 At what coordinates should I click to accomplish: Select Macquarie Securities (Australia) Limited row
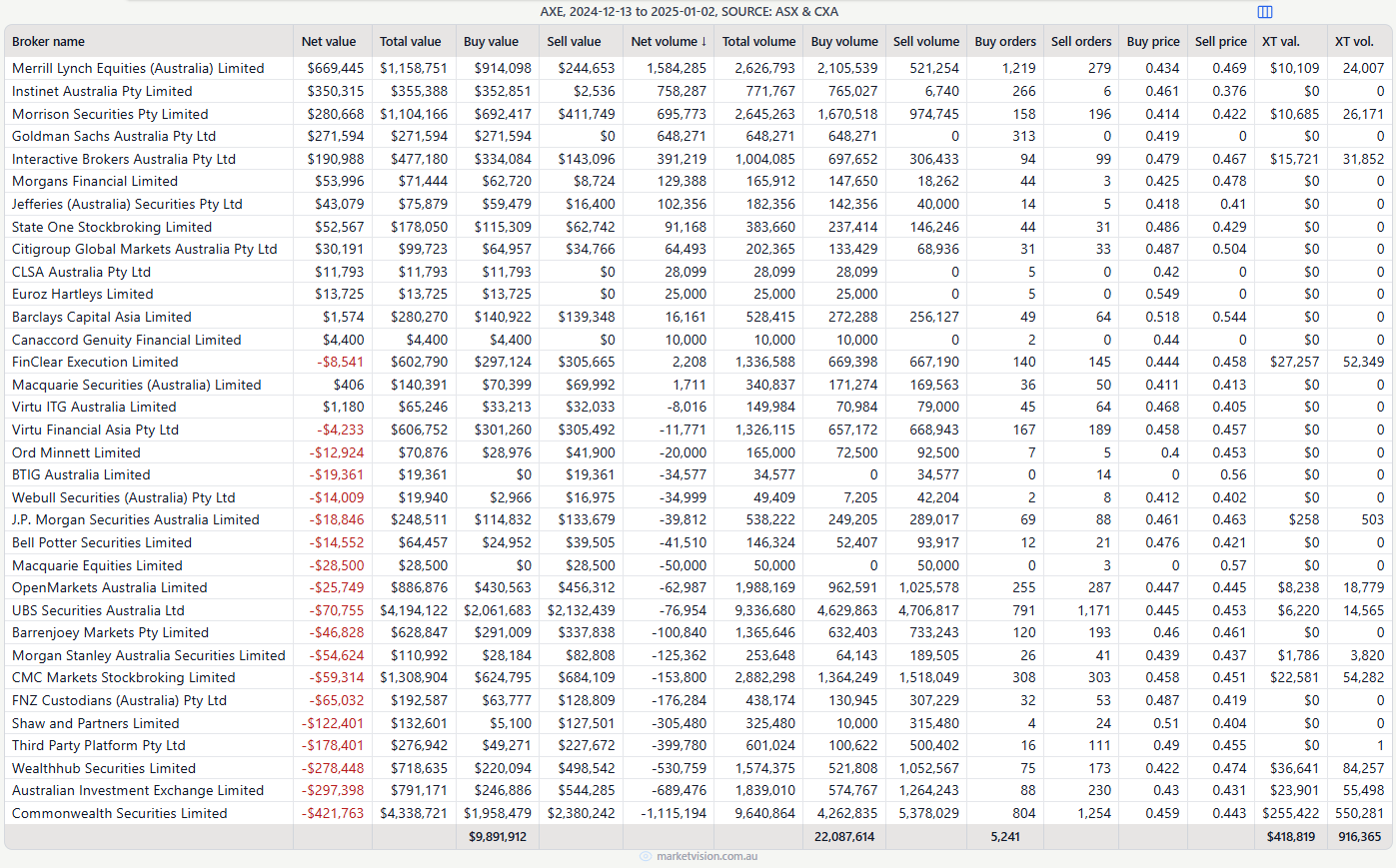click(698, 385)
